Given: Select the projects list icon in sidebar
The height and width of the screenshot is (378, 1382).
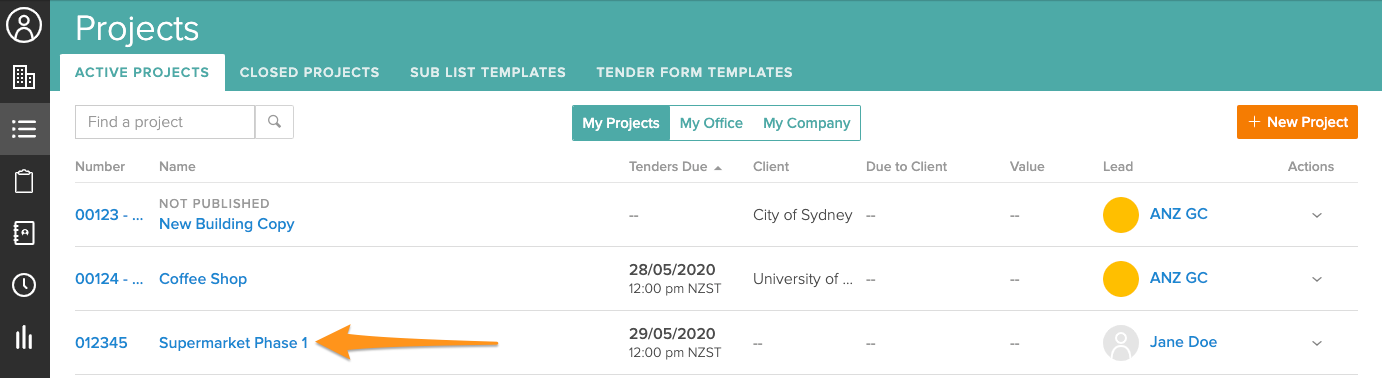Looking at the screenshot, I should pos(24,129).
